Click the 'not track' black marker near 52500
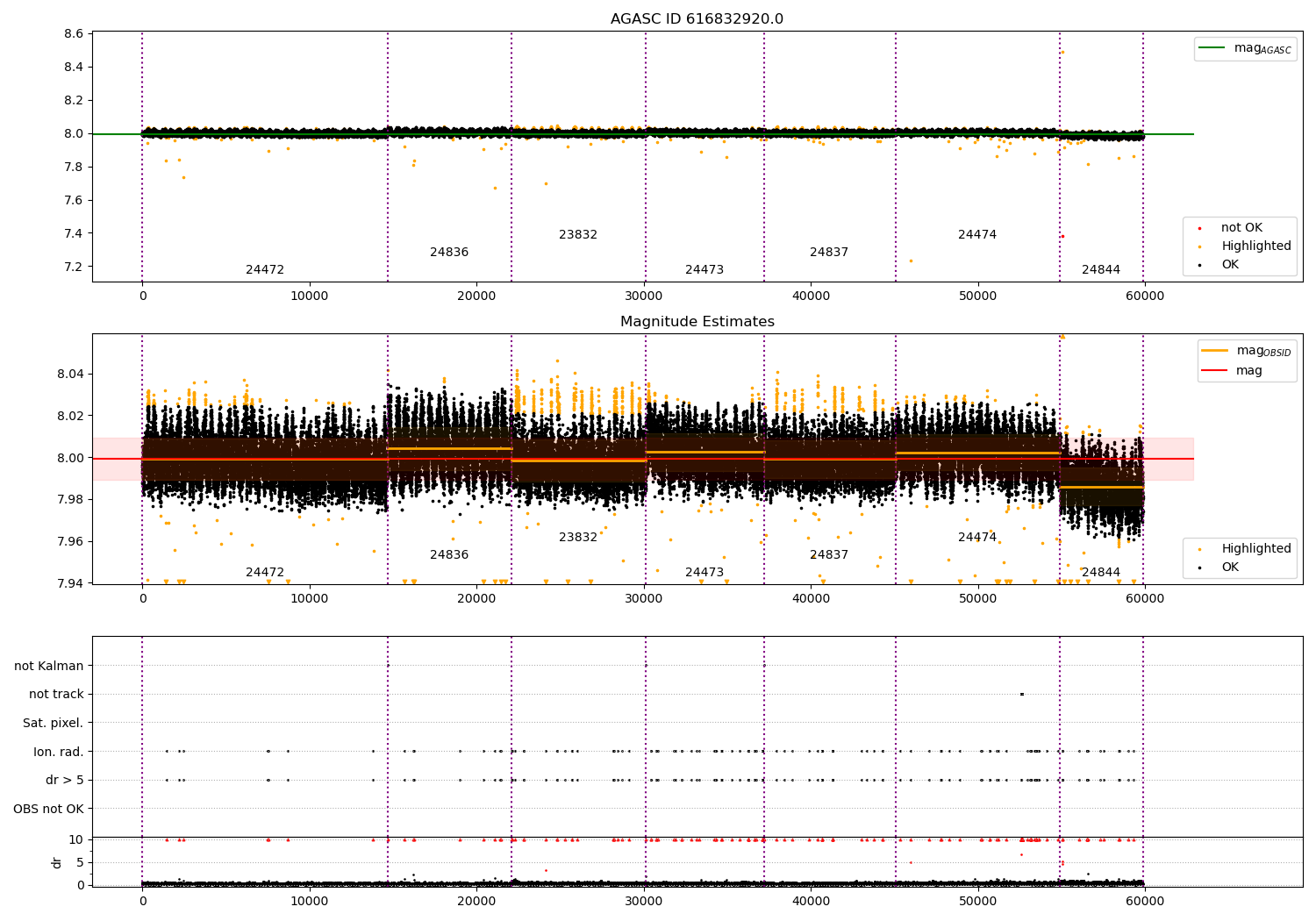Screen dimensions: 1316x921 click(1022, 695)
